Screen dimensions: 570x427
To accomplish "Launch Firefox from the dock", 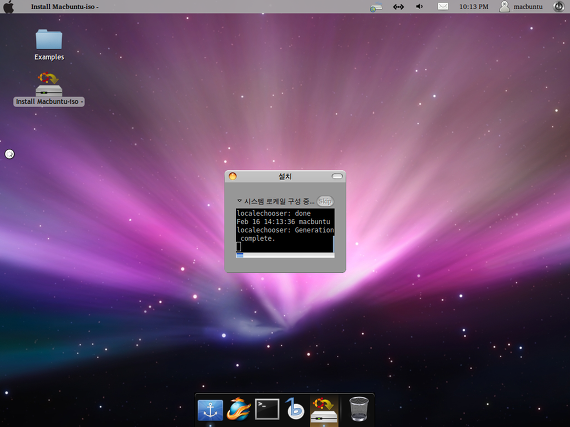I will coord(239,409).
